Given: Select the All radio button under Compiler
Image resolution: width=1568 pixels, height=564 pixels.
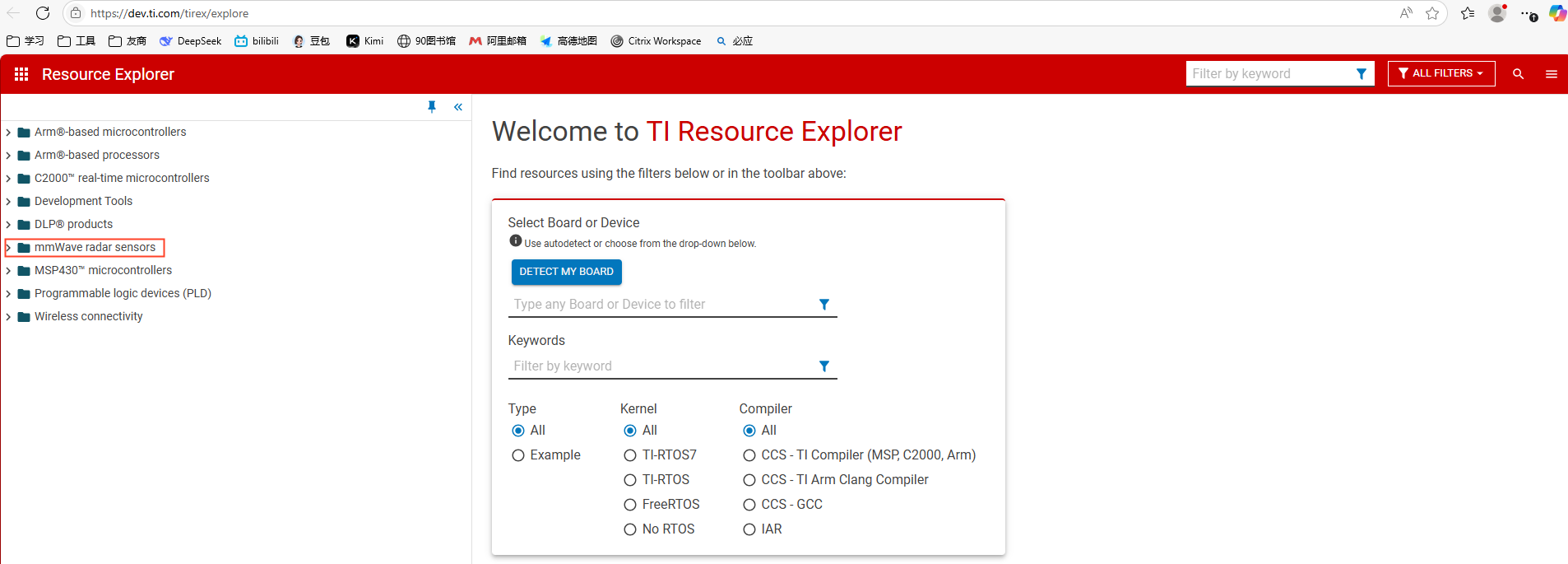Looking at the screenshot, I should pyautogui.click(x=749, y=431).
